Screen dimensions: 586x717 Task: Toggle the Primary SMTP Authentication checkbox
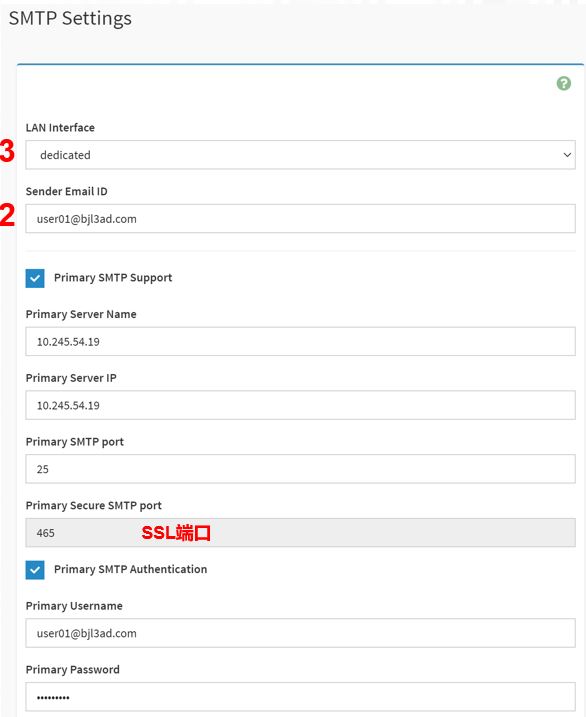tap(35, 570)
